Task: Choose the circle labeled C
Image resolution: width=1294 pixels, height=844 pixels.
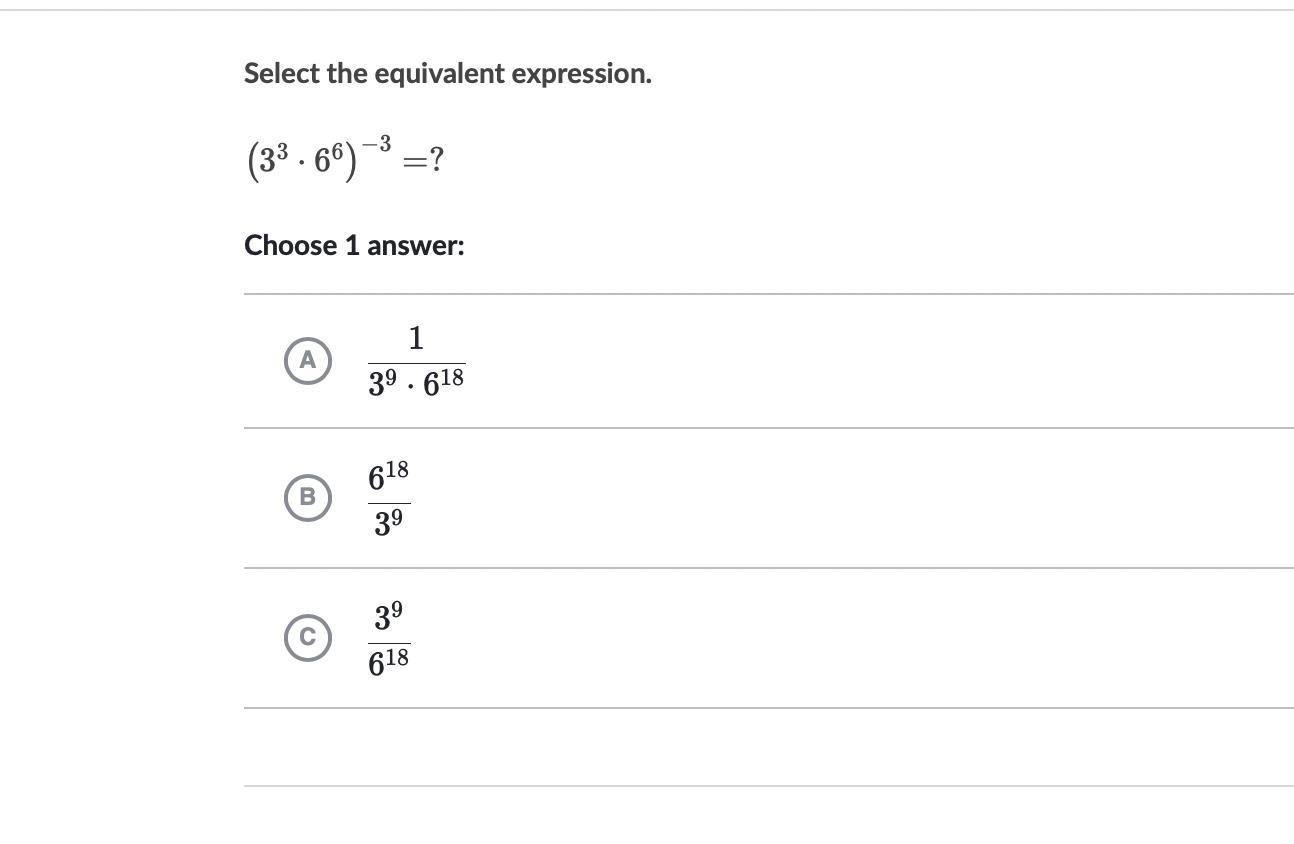Action: point(307,638)
